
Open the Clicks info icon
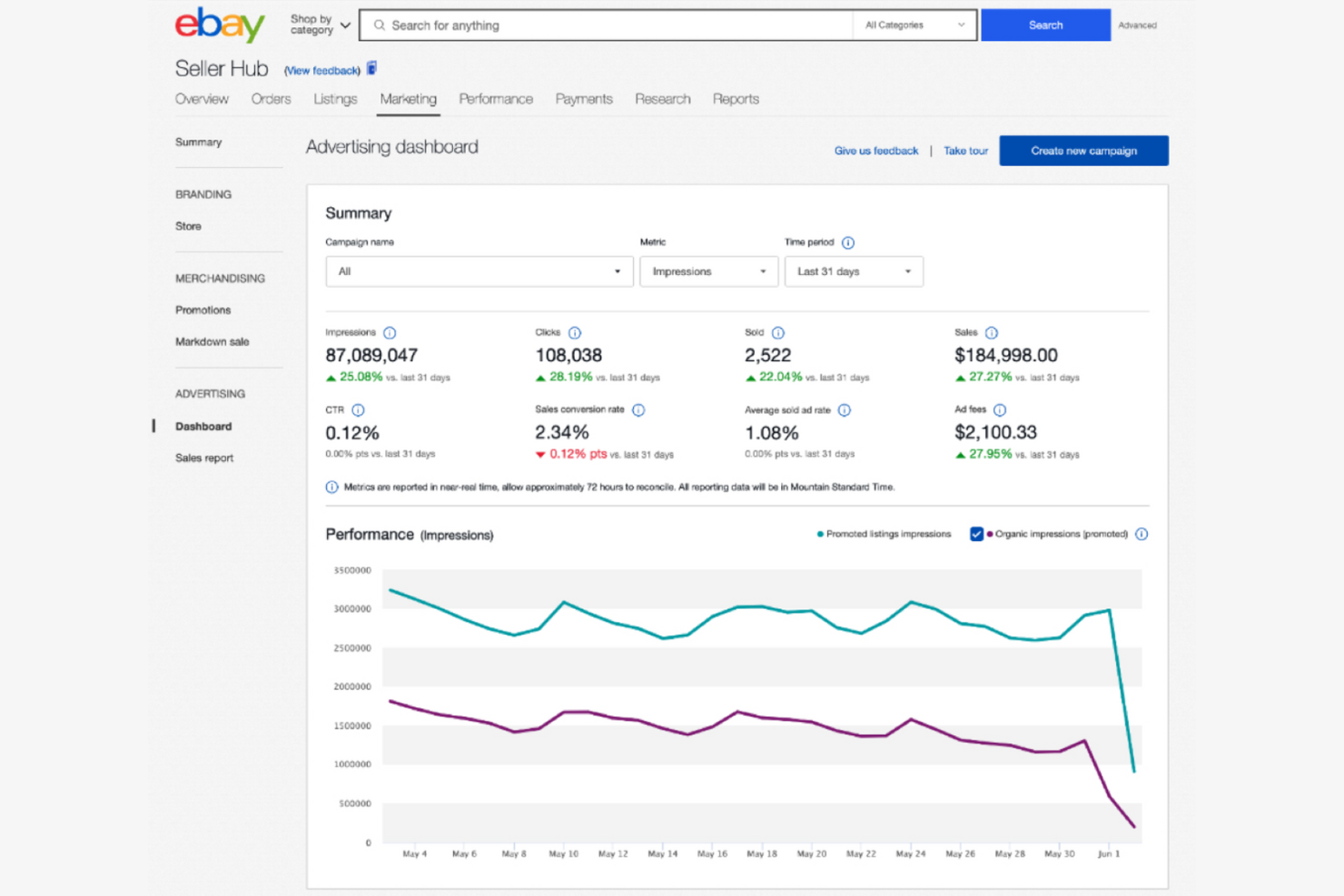click(575, 333)
